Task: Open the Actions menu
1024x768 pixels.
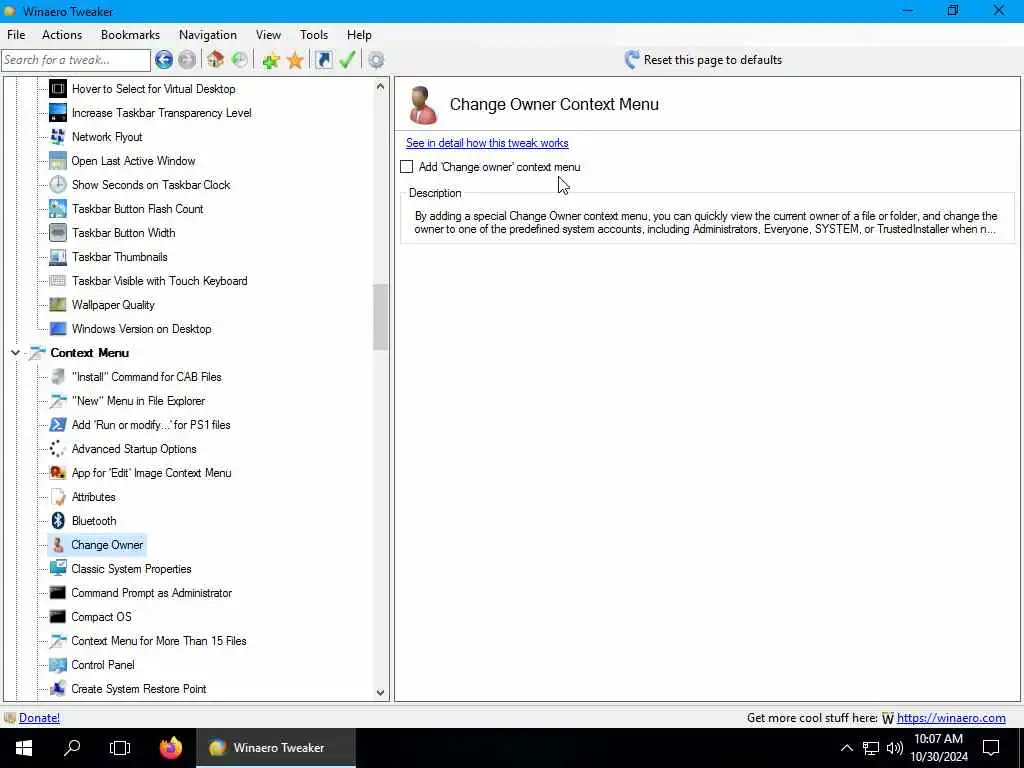Action: click(62, 35)
